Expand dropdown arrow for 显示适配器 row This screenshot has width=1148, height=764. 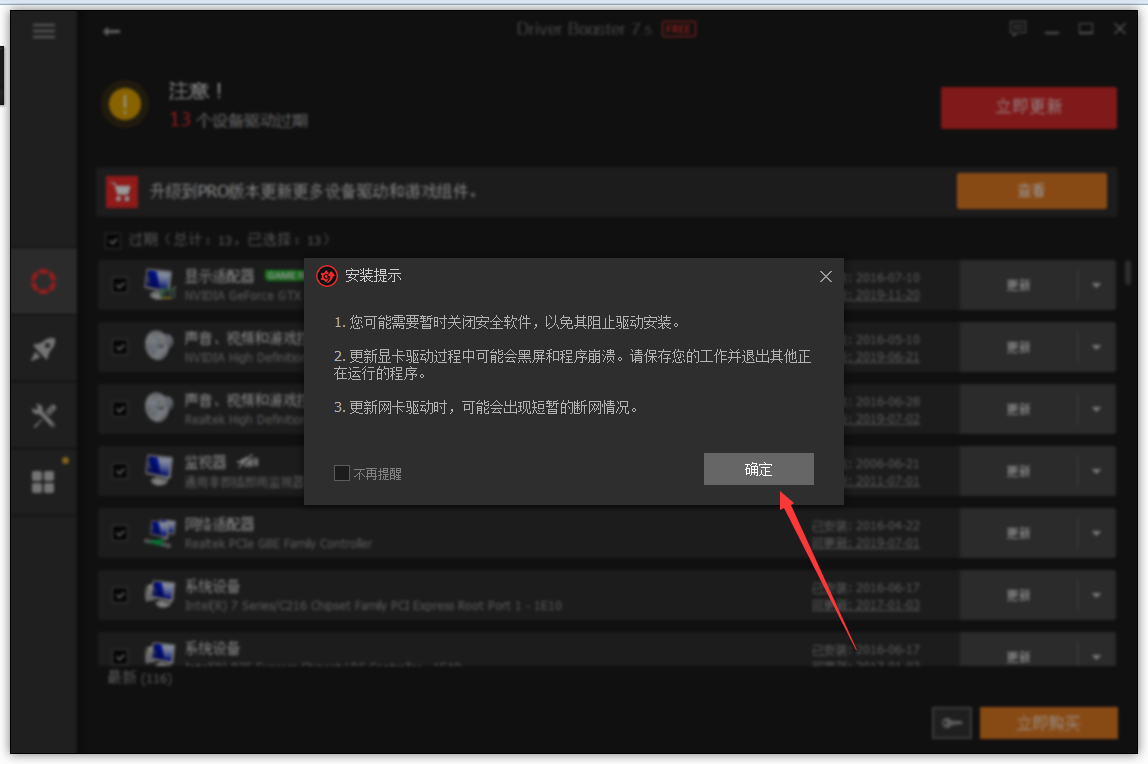(x=1096, y=286)
